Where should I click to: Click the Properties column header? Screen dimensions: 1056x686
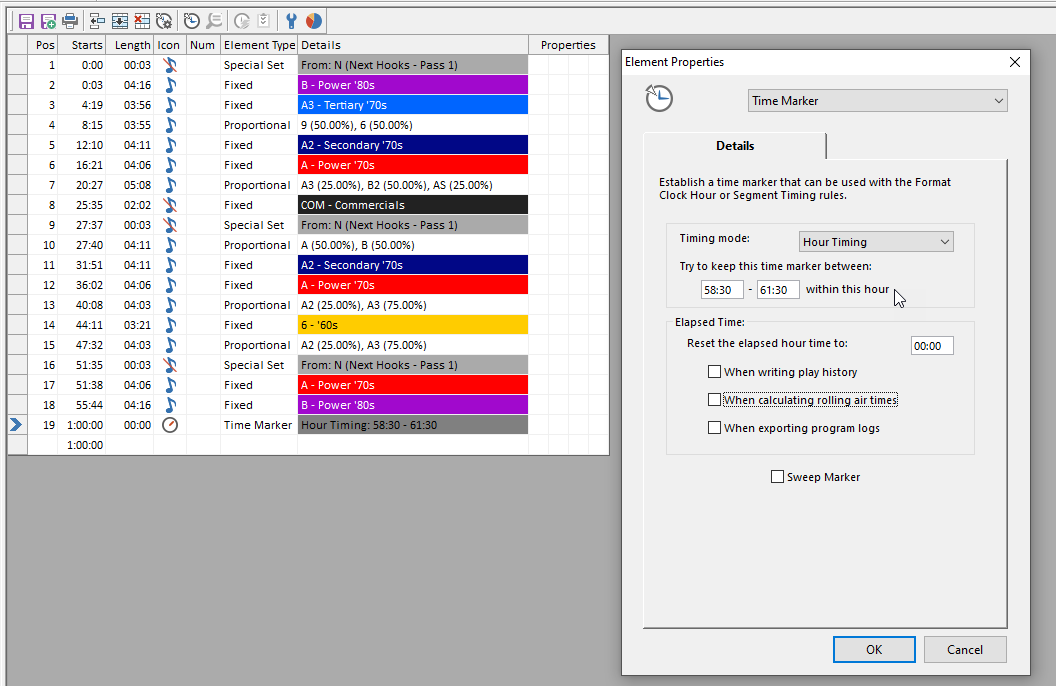point(568,45)
